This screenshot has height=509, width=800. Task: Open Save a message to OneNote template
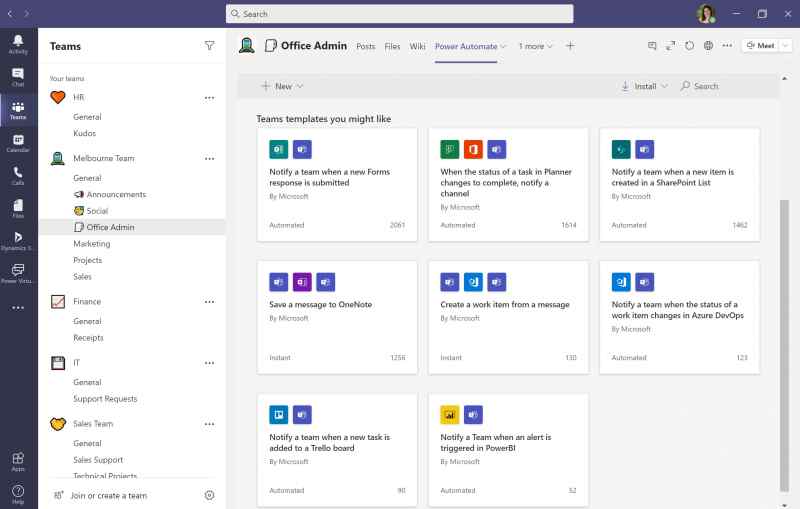337,317
